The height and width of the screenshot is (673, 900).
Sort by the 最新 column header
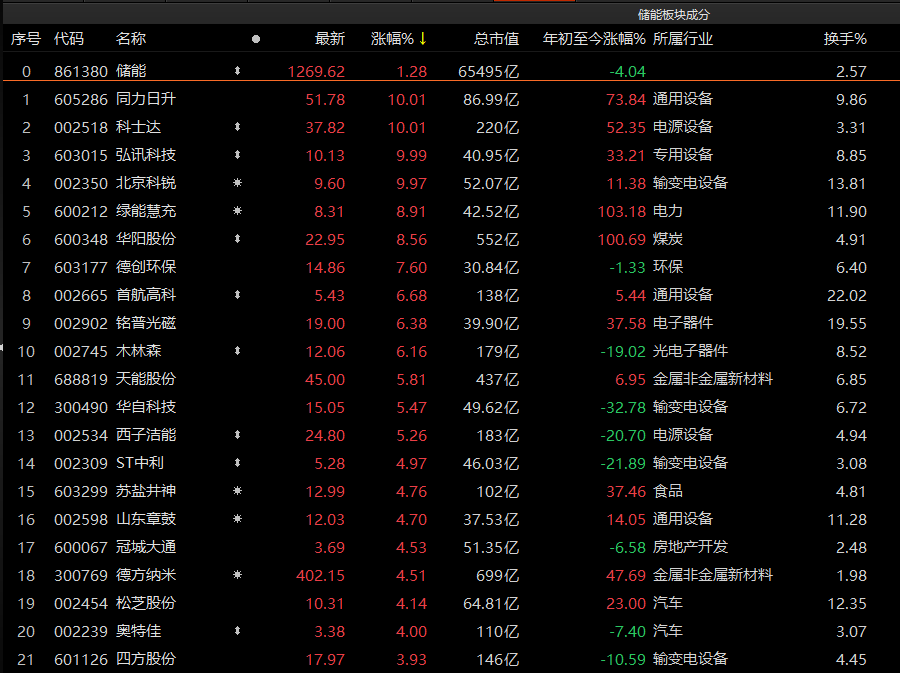329,39
